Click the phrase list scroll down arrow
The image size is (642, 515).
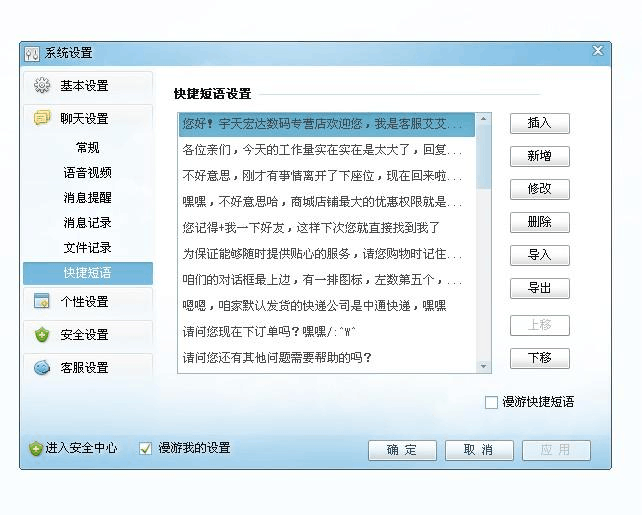click(x=484, y=366)
